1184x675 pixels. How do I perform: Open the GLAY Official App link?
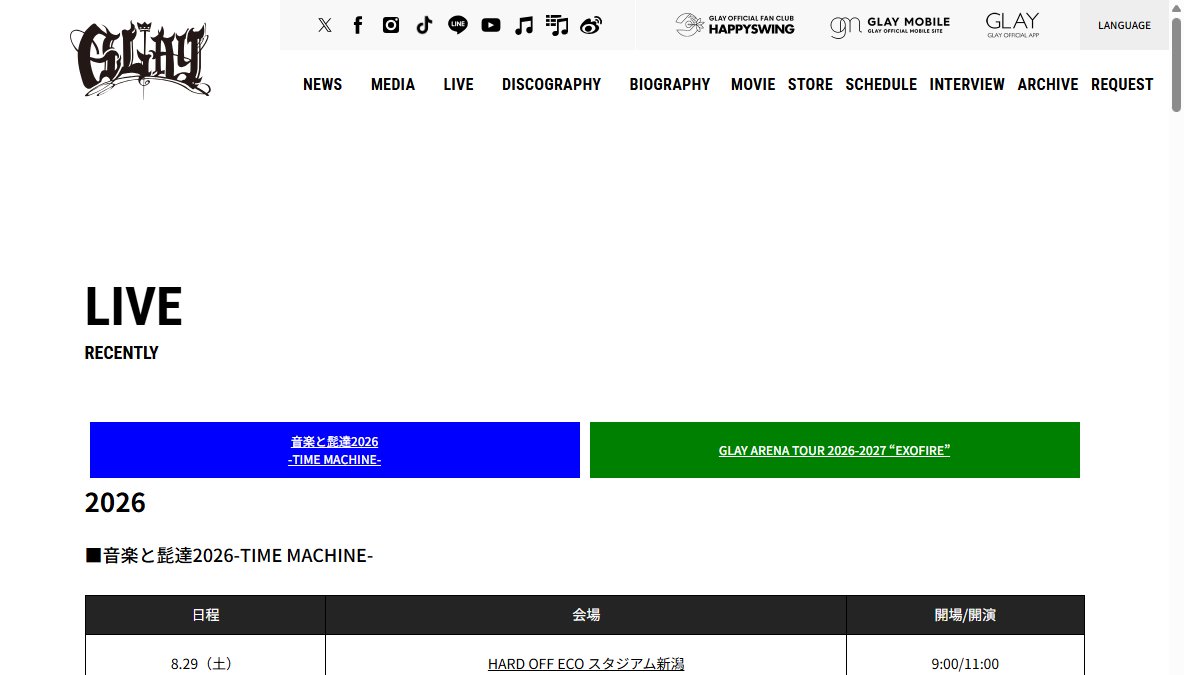[x=1013, y=25]
